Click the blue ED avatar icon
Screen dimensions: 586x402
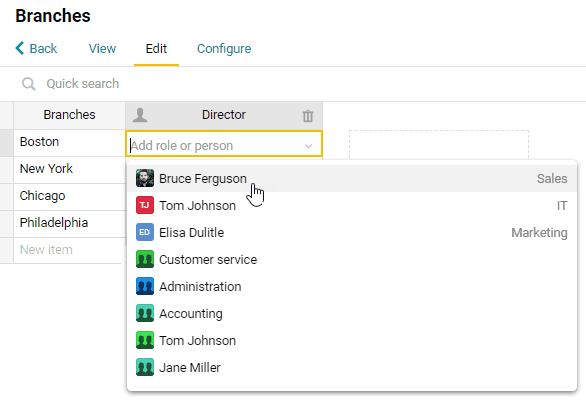[x=145, y=232]
